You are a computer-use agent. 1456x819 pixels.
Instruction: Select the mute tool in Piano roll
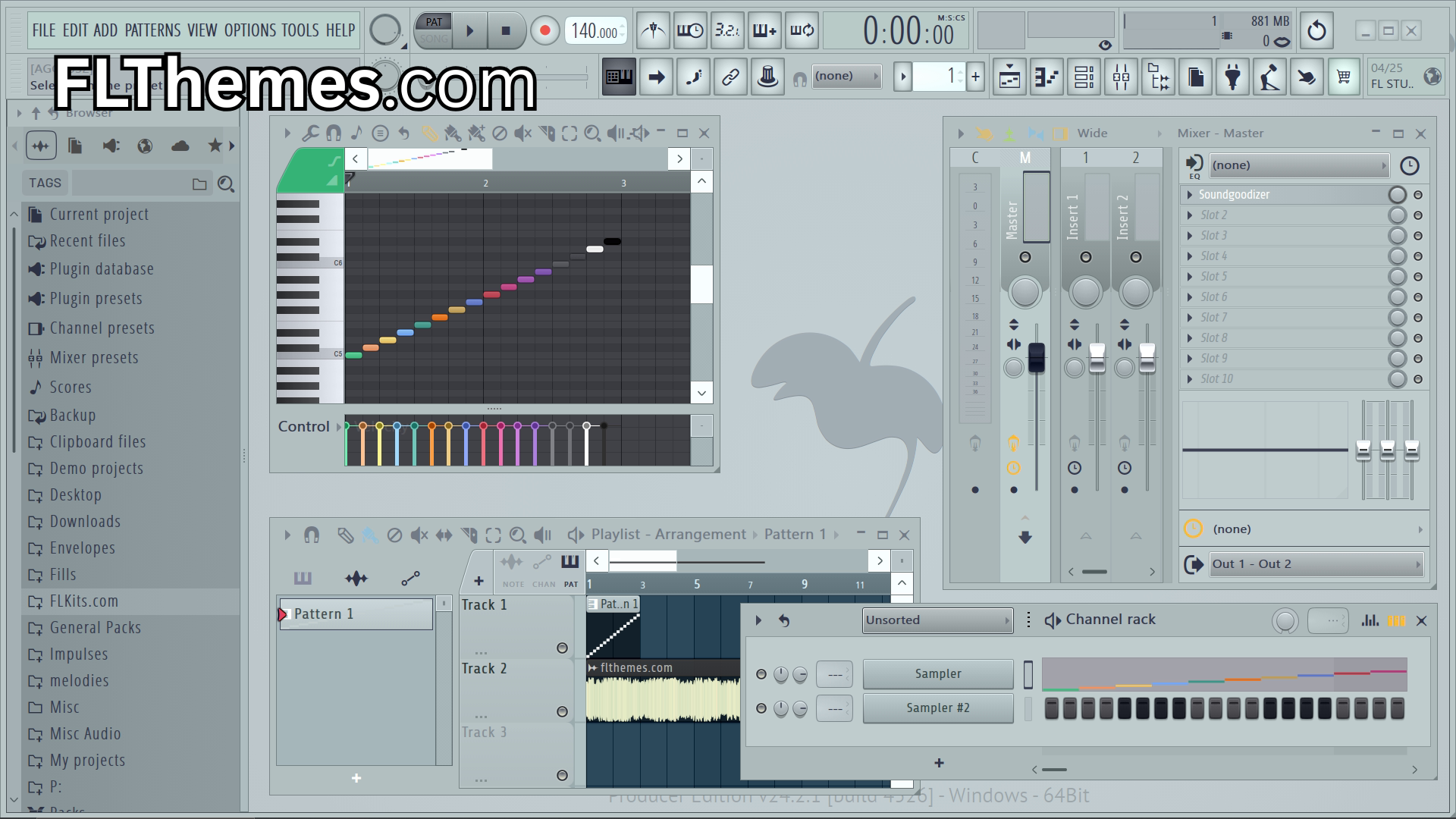[523, 133]
